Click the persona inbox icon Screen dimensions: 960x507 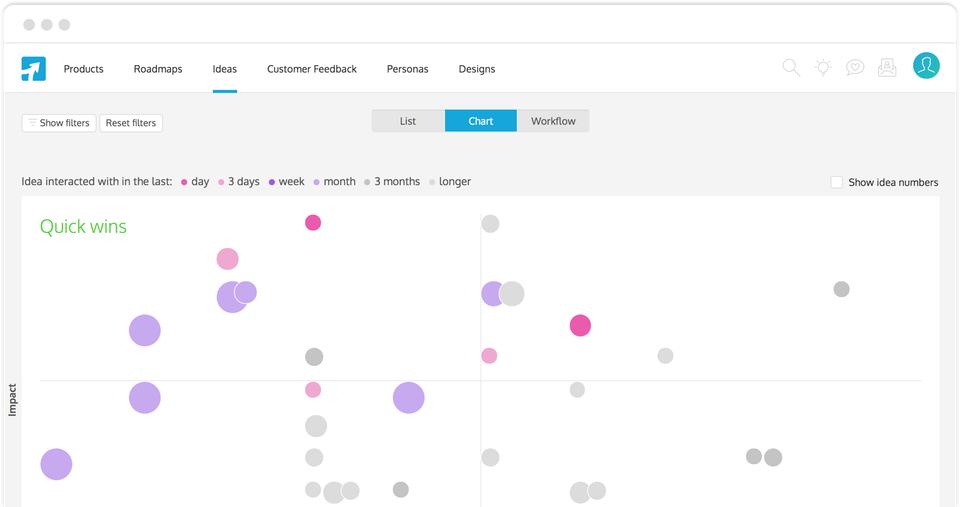point(887,67)
